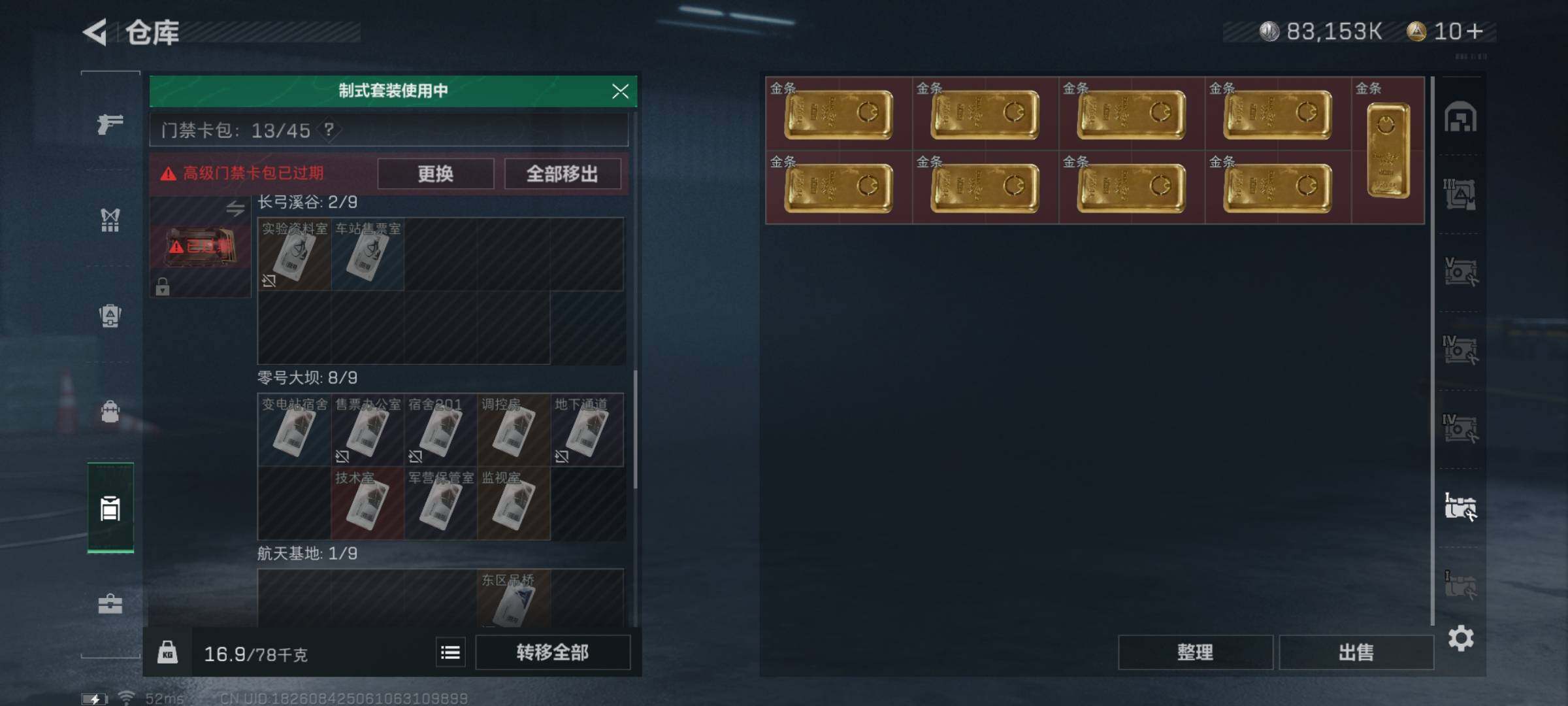Toggle the swap arrows above the expired card pack
The width and height of the screenshot is (1568, 706).
tap(235, 209)
